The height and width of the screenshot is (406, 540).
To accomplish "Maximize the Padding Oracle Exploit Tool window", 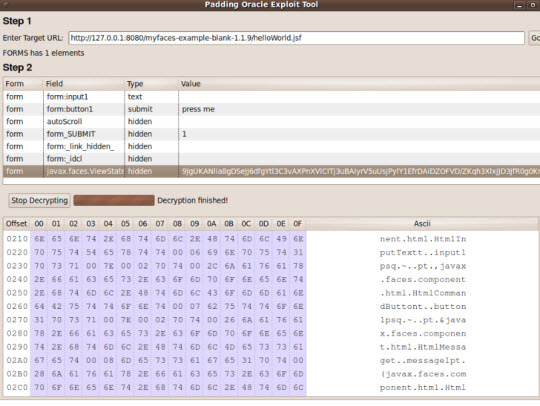I will pos(532,5).
